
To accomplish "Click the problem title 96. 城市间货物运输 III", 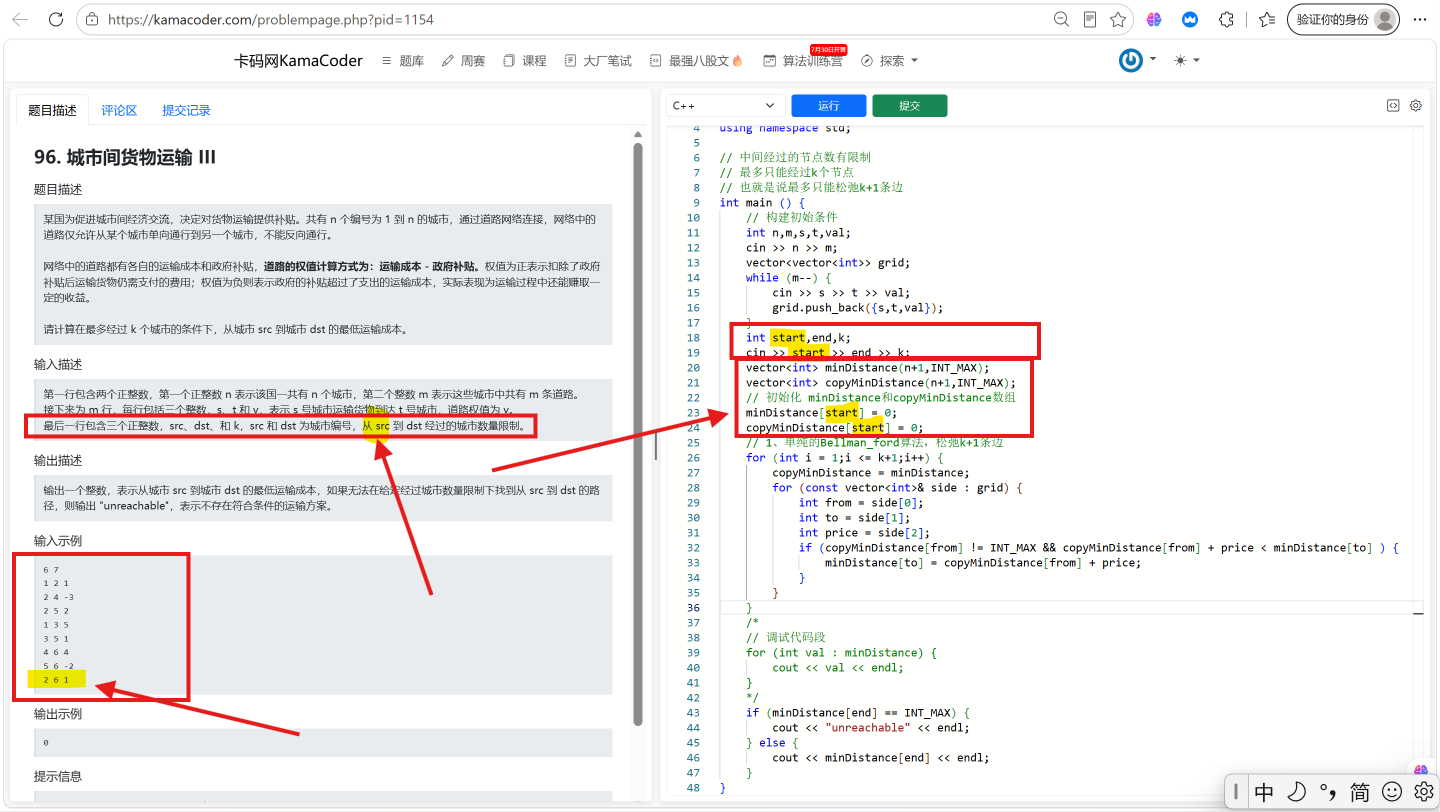I will (x=125, y=157).
